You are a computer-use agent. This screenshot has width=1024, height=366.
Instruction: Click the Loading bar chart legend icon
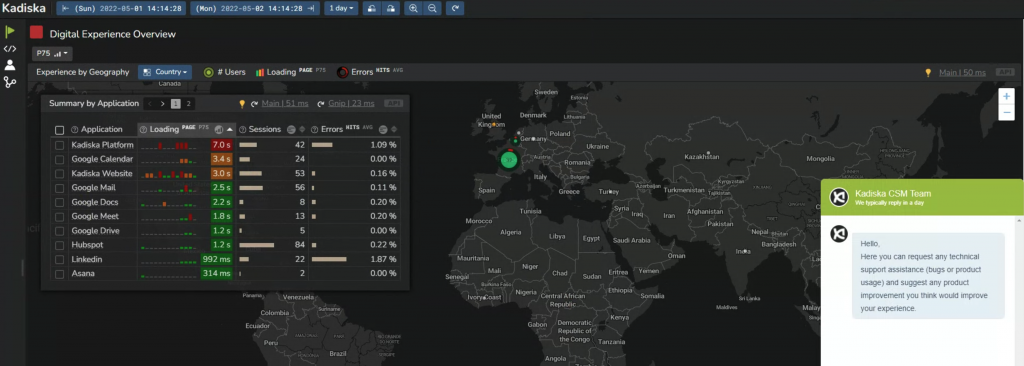pos(259,73)
